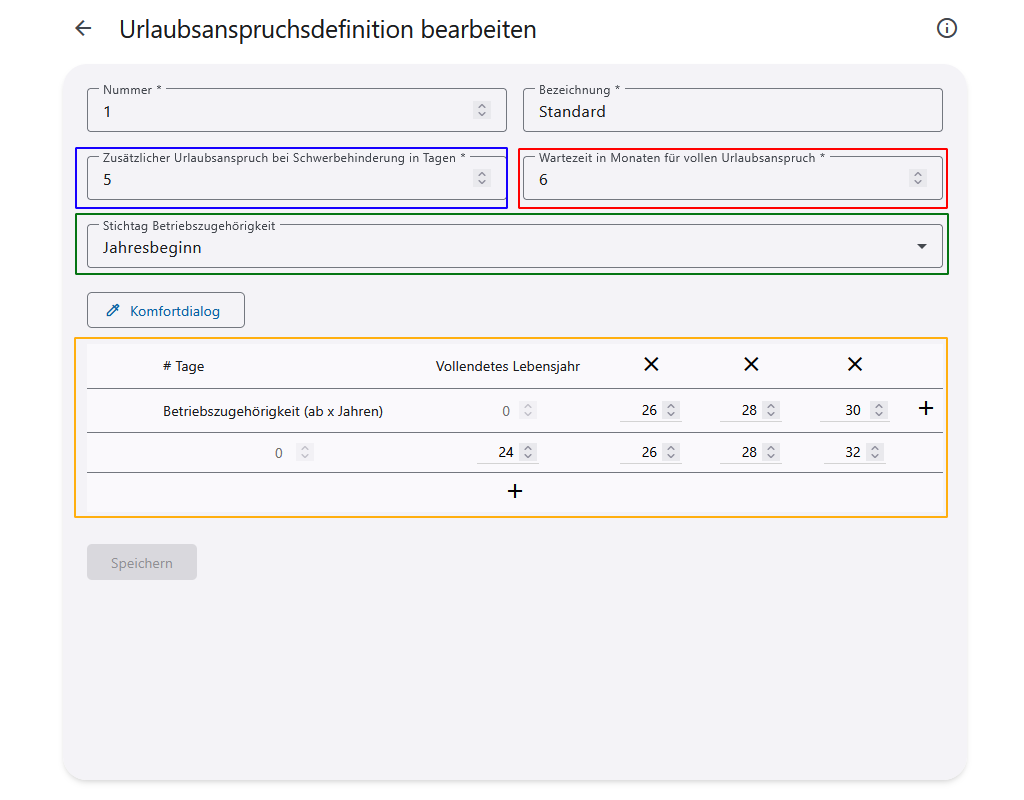Image resolution: width=1024 pixels, height=800 pixels.
Task: Click the back arrow icon
Action: coord(83,29)
